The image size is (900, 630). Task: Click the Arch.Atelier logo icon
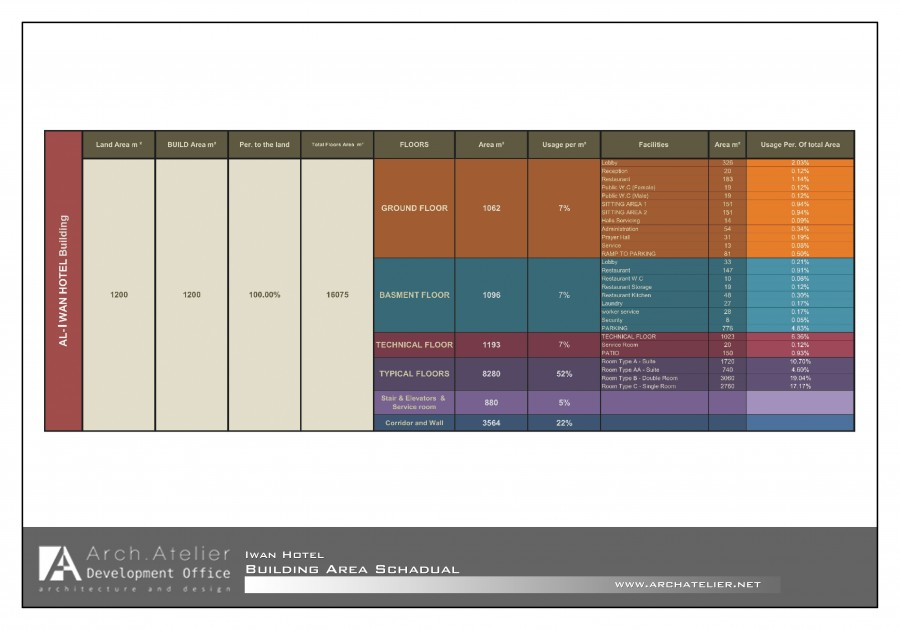tap(60, 563)
